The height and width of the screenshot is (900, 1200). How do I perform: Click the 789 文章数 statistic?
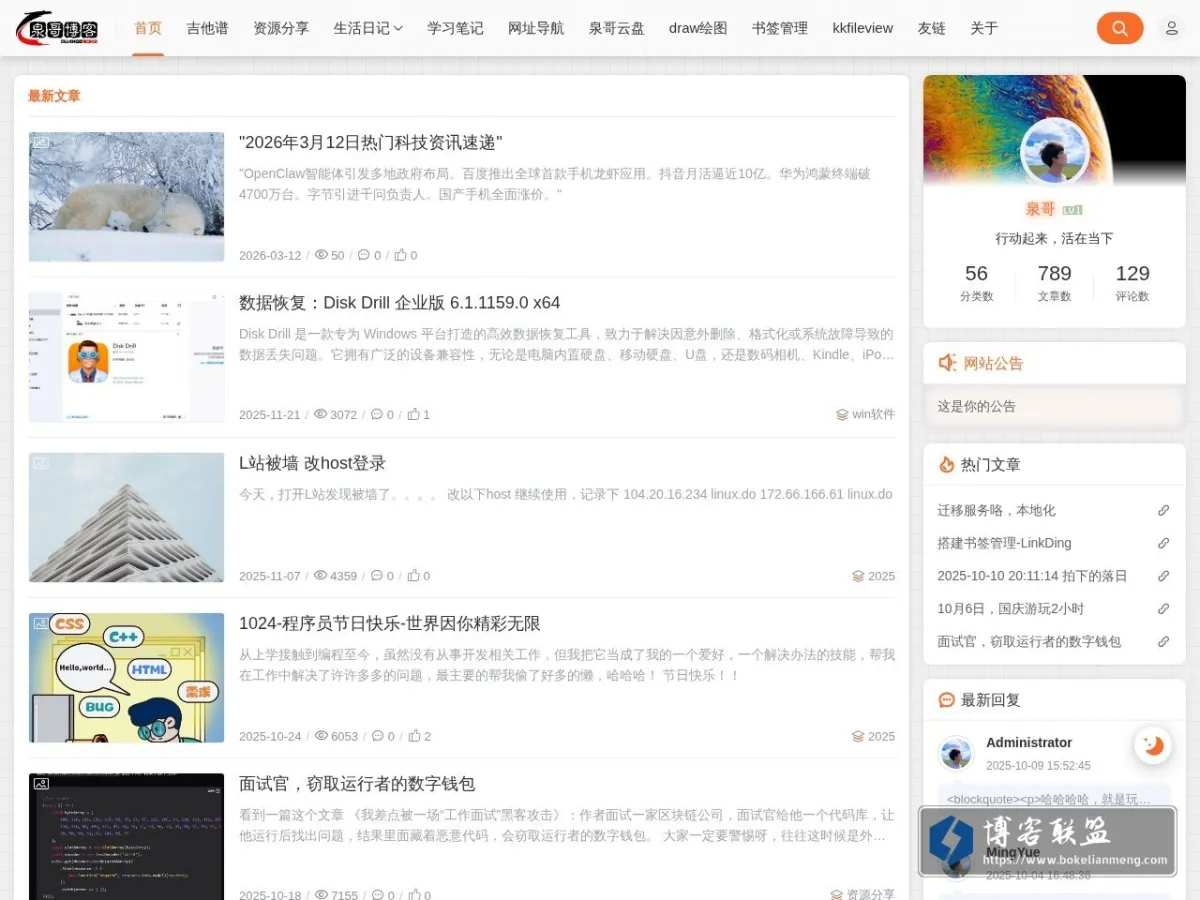click(1054, 282)
